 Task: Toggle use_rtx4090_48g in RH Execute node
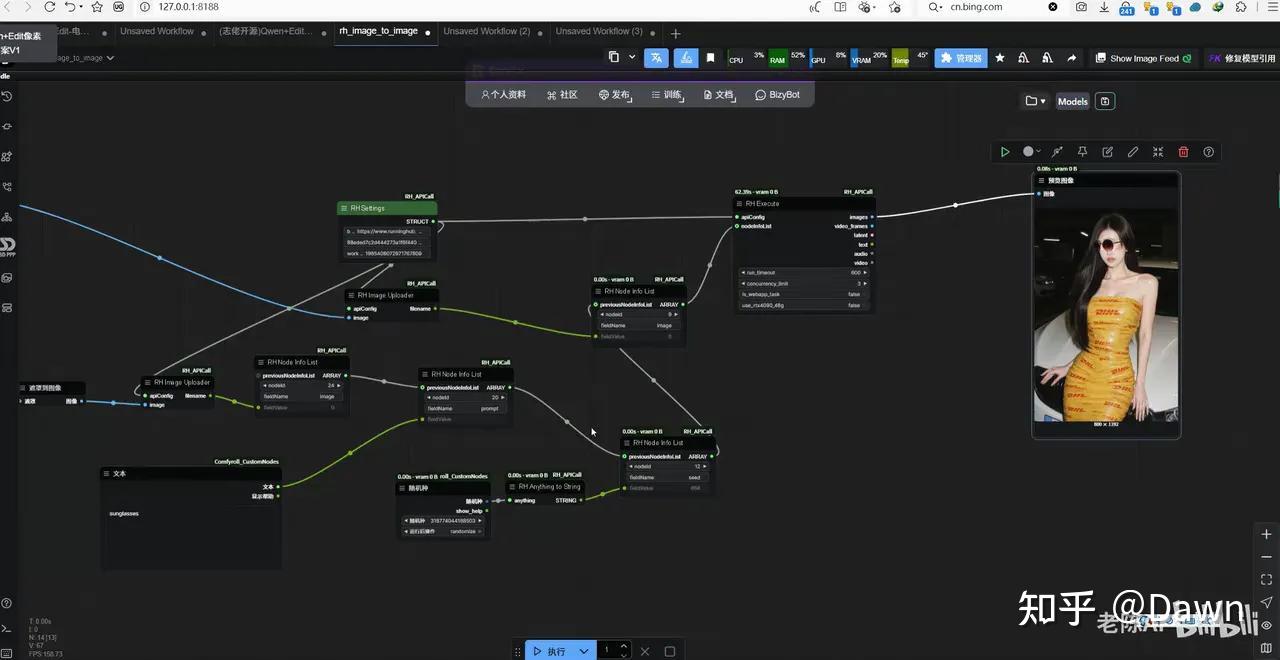tap(802, 306)
